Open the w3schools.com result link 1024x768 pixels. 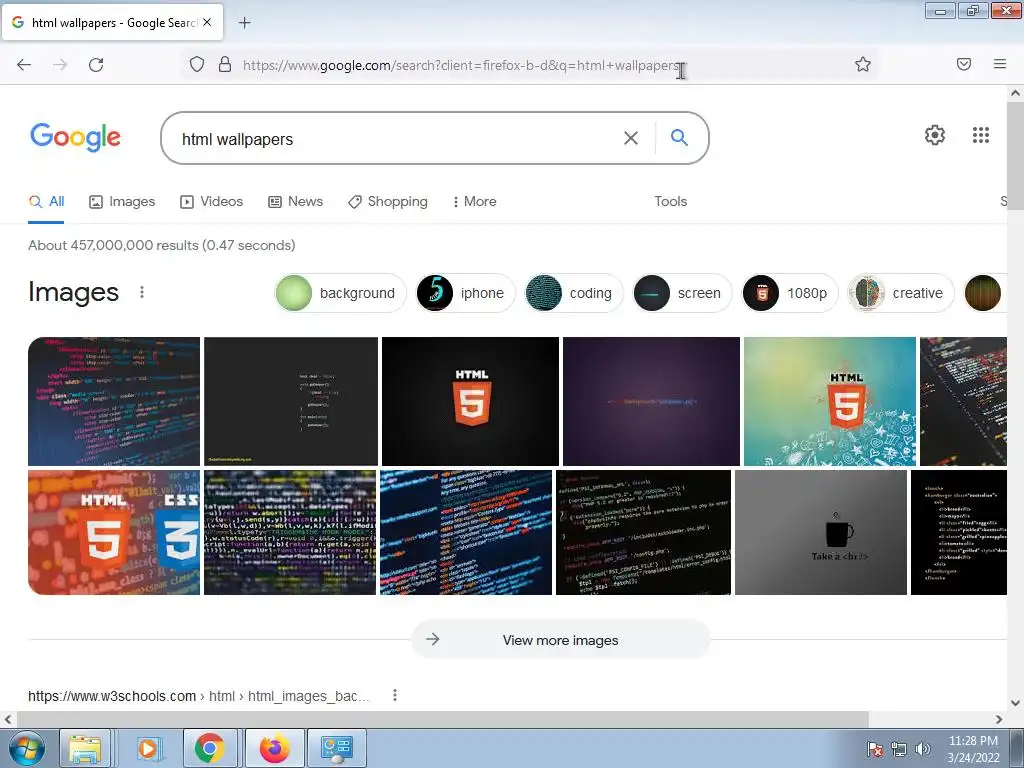[x=199, y=696]
